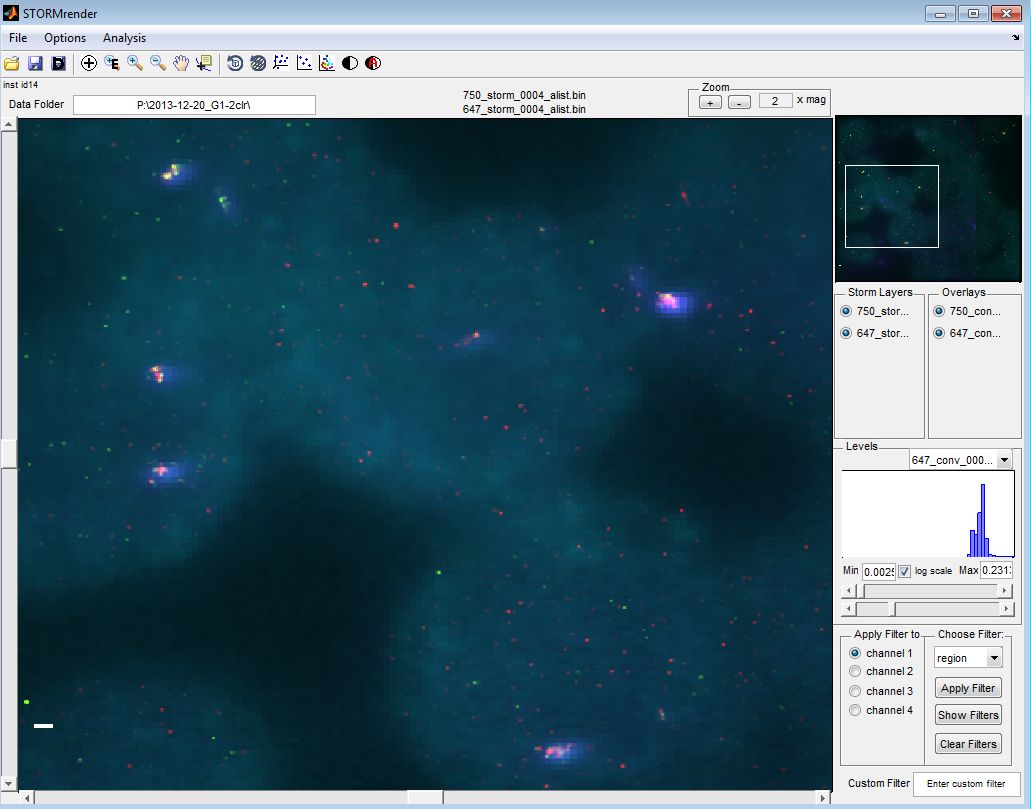The width and height of the screenshot is (1031, 809).
Task: Click the dark floppy disk save-image icon
Action: point(59,63)
